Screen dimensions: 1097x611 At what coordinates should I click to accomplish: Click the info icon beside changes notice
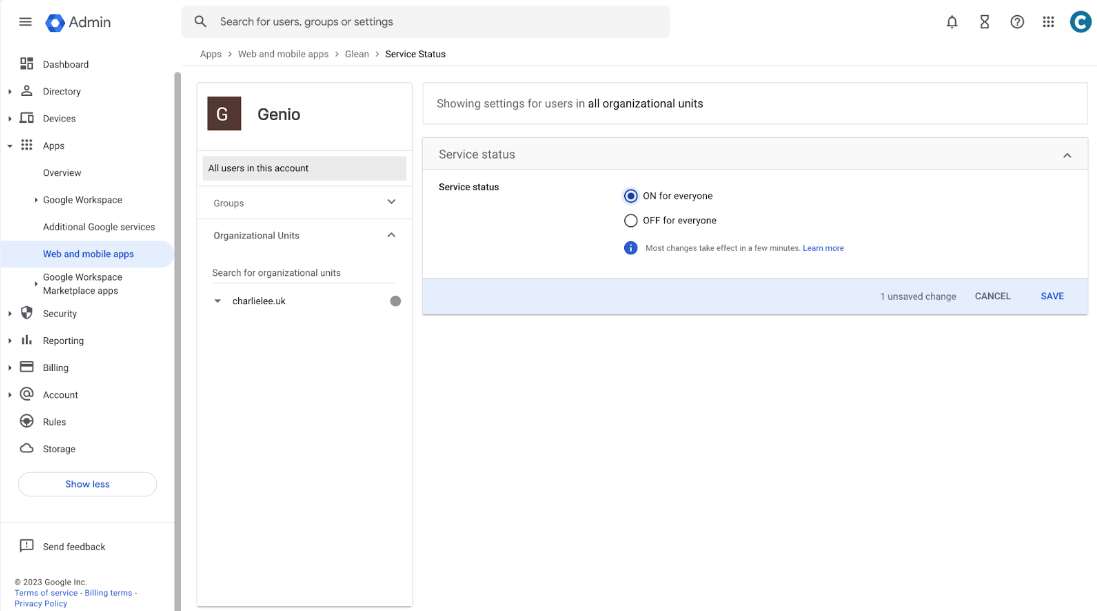coord(631,248)
